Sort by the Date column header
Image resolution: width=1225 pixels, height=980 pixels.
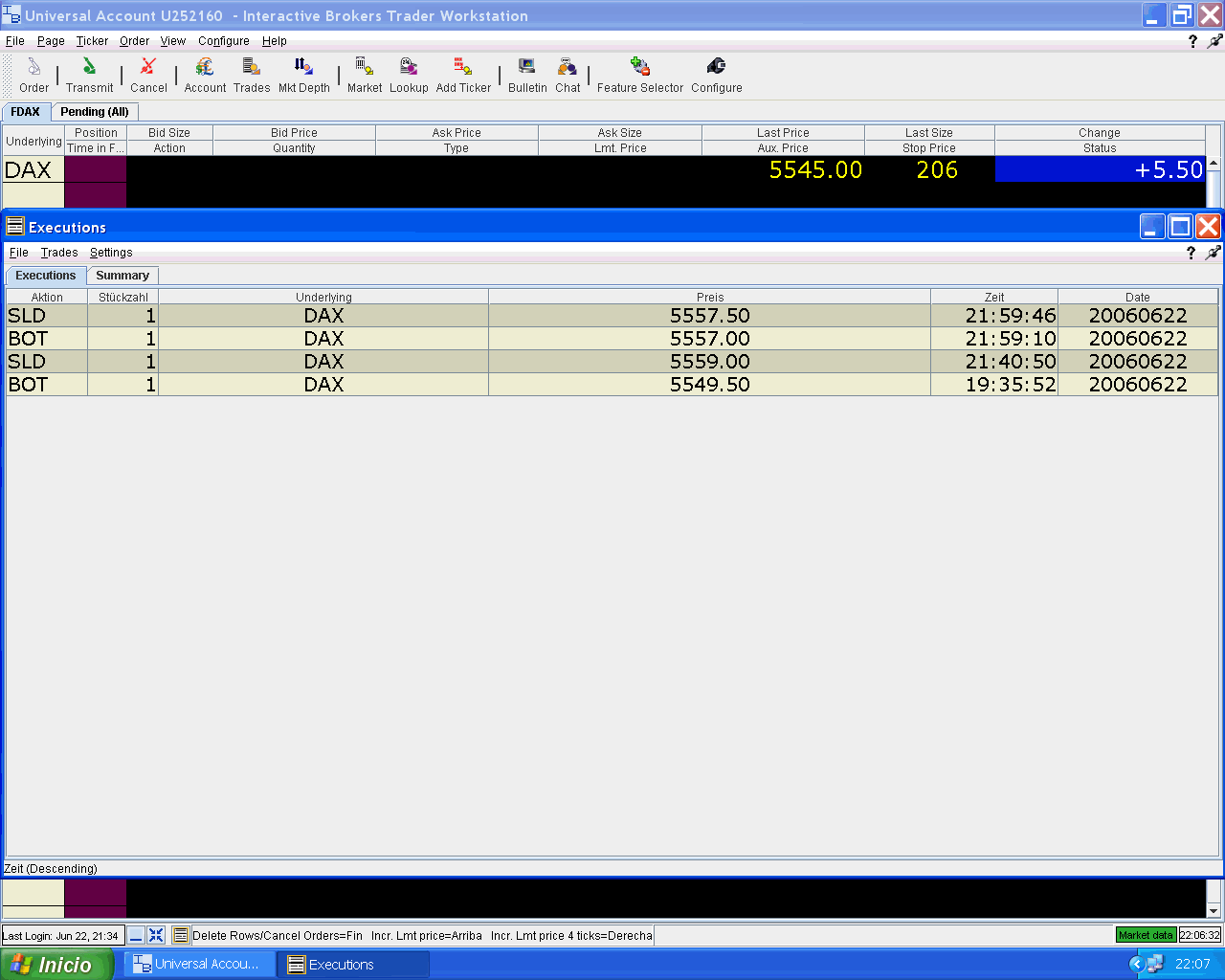tap(1138, 297)
